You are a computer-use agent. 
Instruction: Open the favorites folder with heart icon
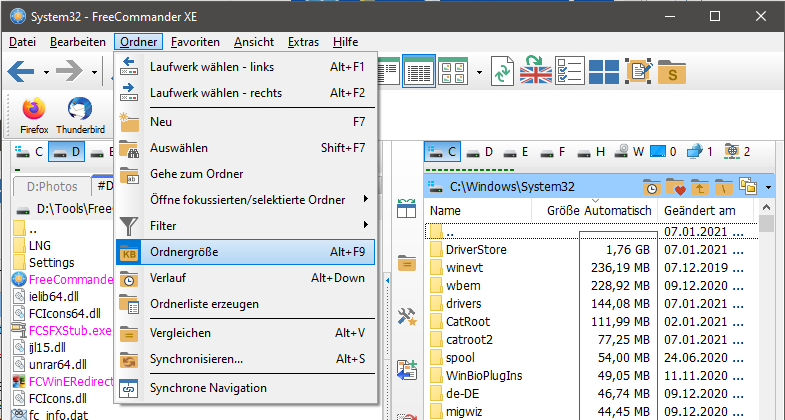(676, 187)
